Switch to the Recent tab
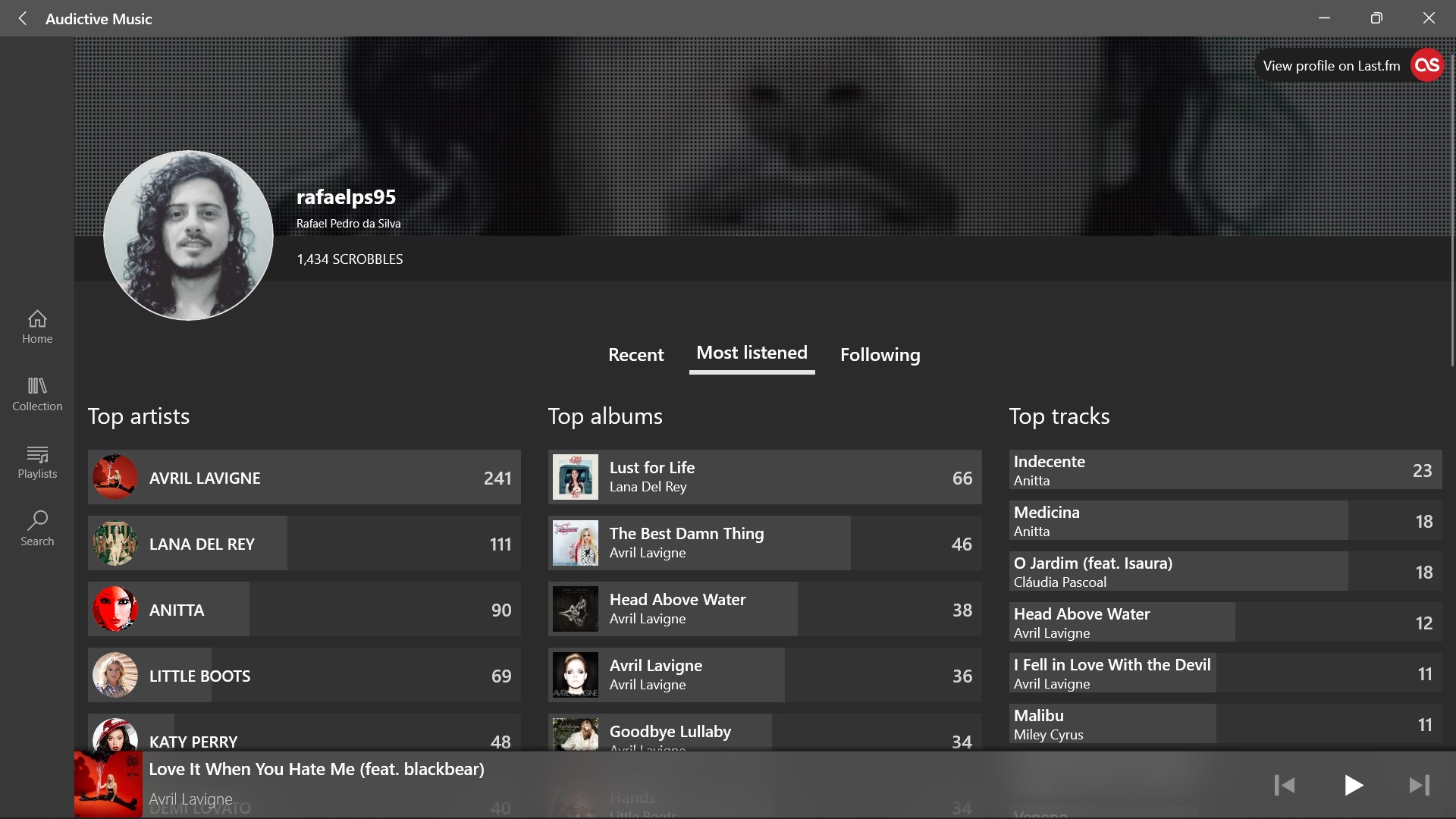Image resolution: width=1456 pixels, height=819 pixels. [635, 355]
